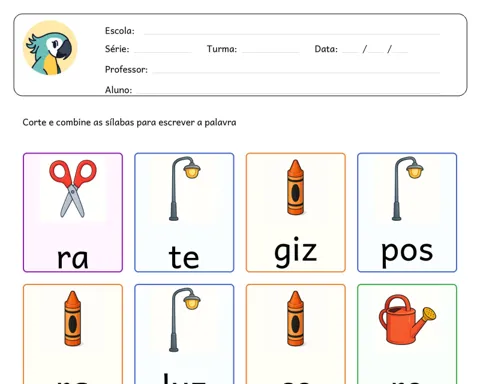Screen dimensions: 480x384
Task: Click the Turma blank field
Action: tap(271, 50)
